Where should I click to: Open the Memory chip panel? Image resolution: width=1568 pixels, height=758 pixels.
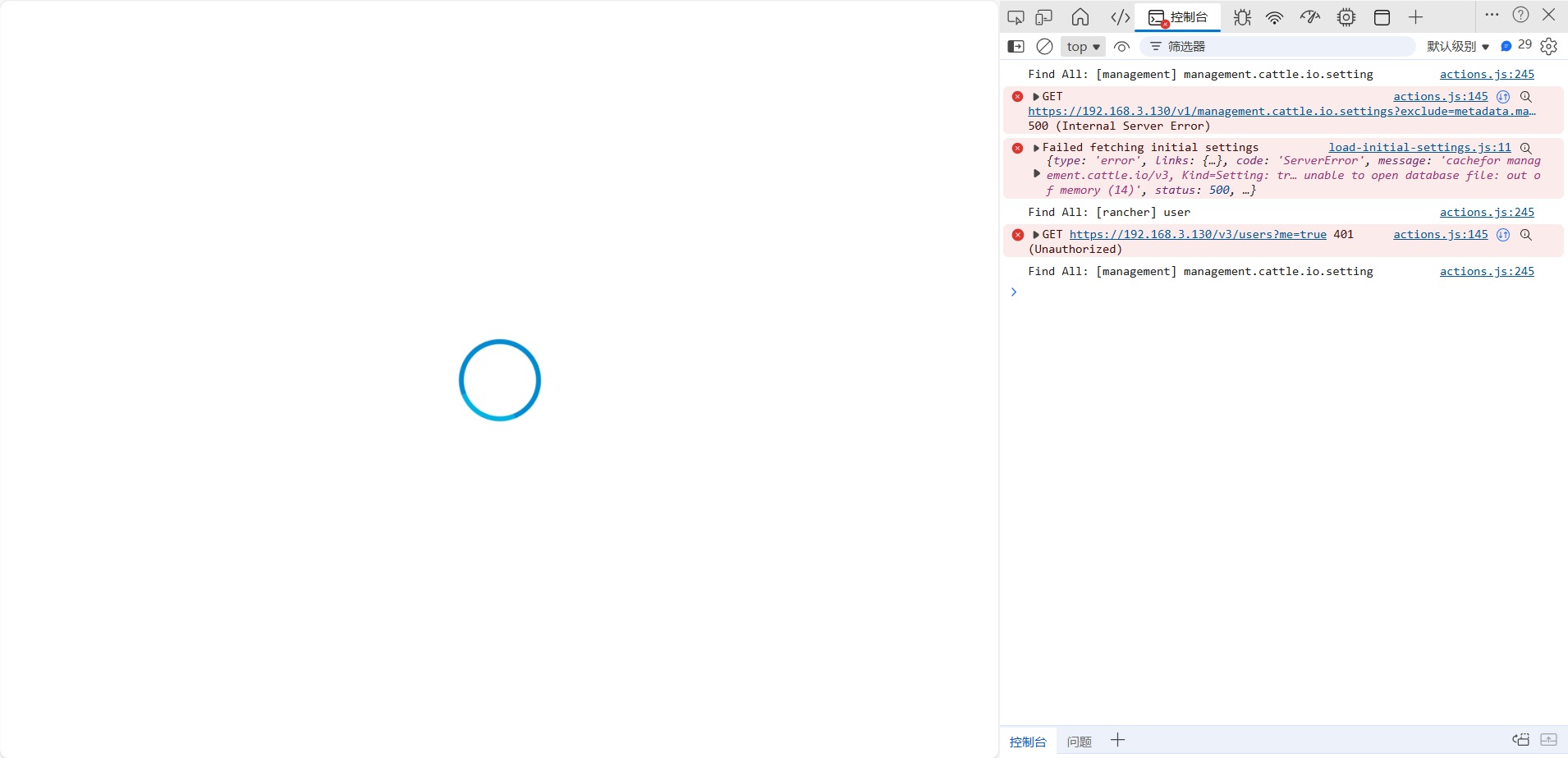pyautogui.click(x=1346, y=17)
